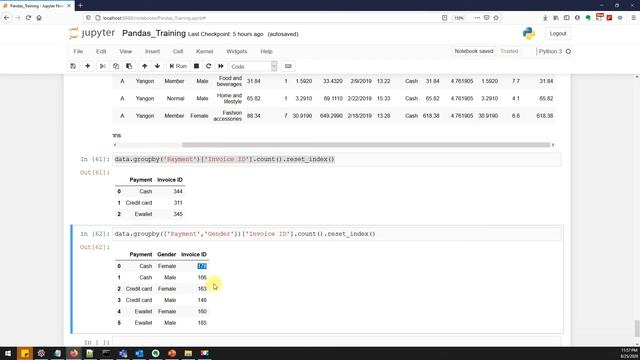640x360 pixels.
Task: Save notebook with the floppy disk icon
Action: (x=73, y=66)
